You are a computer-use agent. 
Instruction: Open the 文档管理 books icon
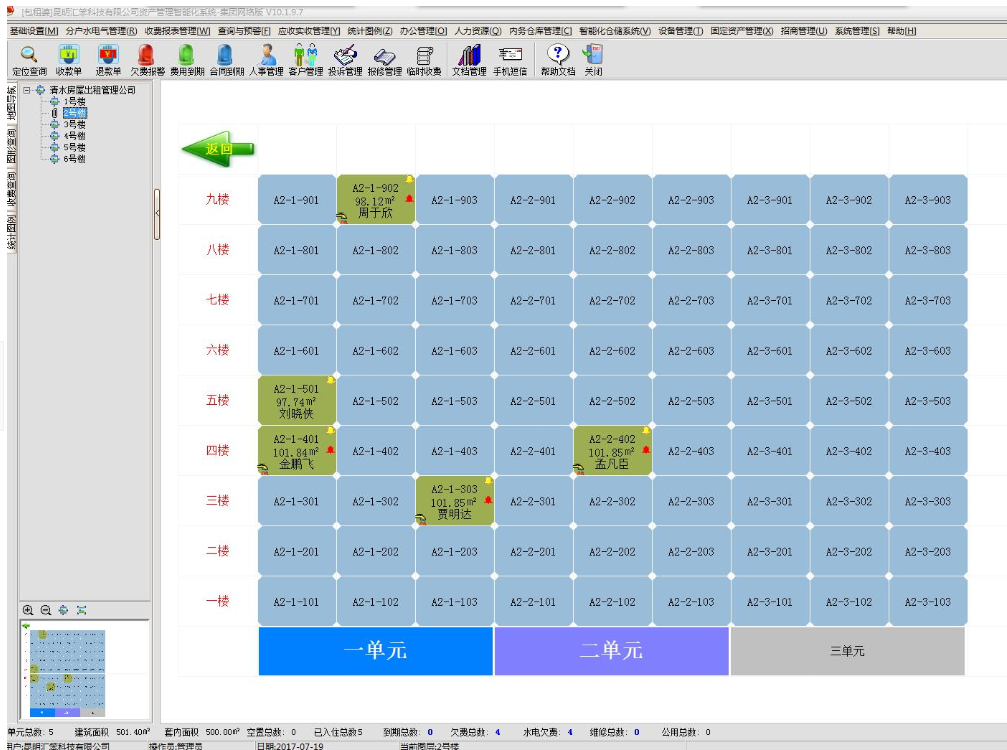[x=468, y=59]
